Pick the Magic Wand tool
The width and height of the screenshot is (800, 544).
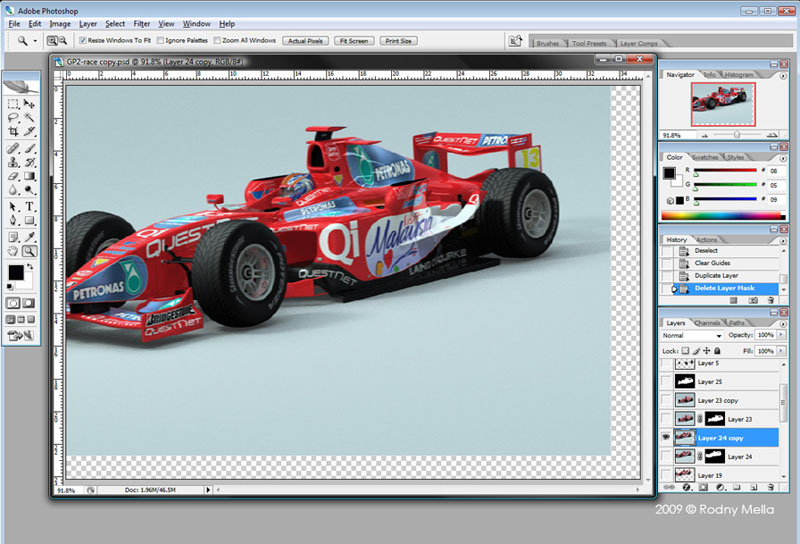tap(30, 117)
